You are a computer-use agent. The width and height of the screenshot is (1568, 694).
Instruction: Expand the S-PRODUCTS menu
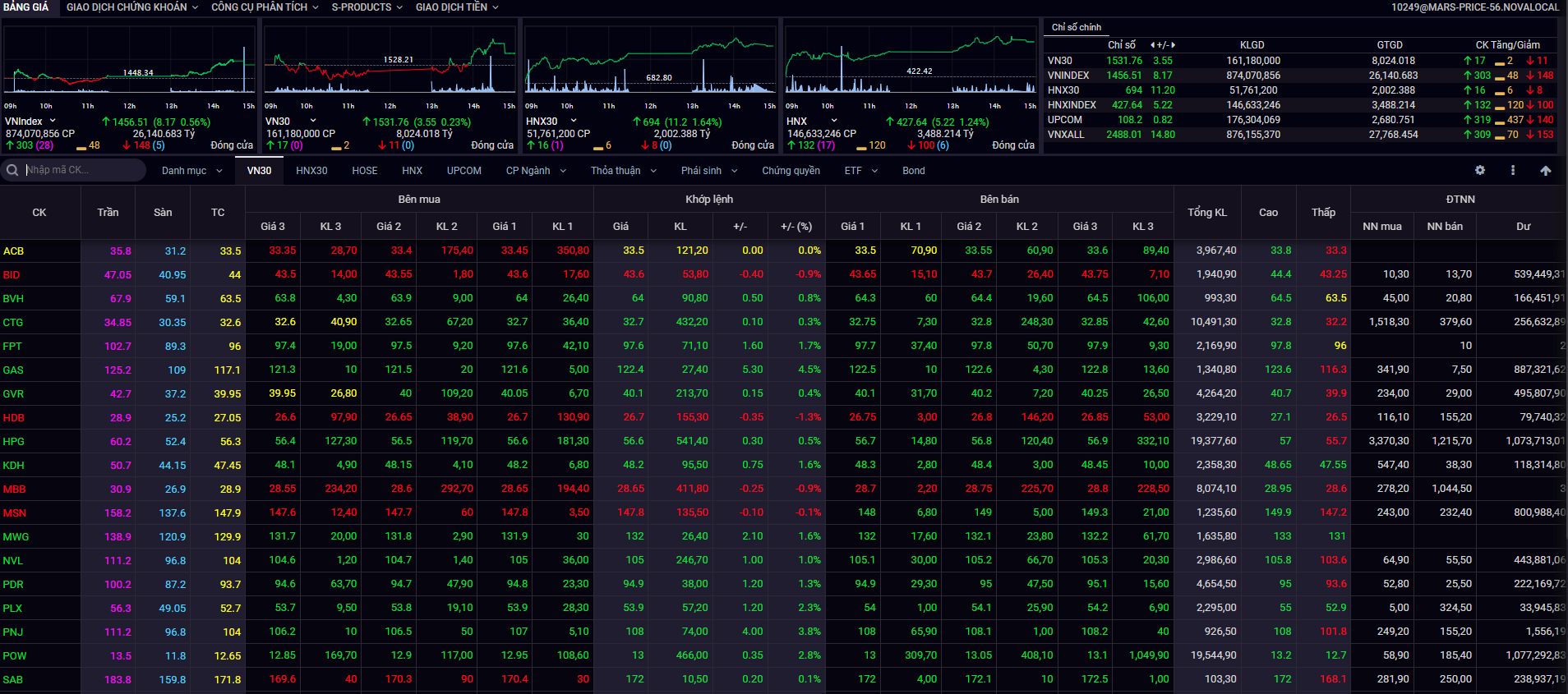coord(367,7)
